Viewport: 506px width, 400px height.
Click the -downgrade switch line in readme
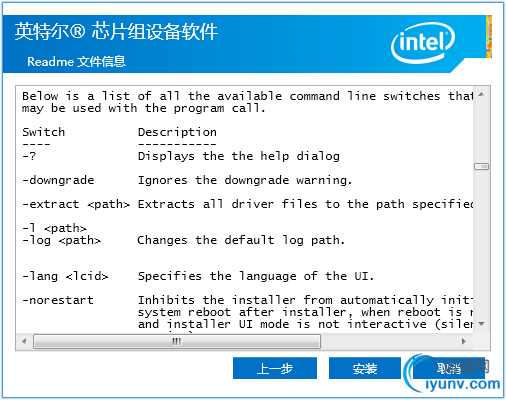(x=187, y=180)
